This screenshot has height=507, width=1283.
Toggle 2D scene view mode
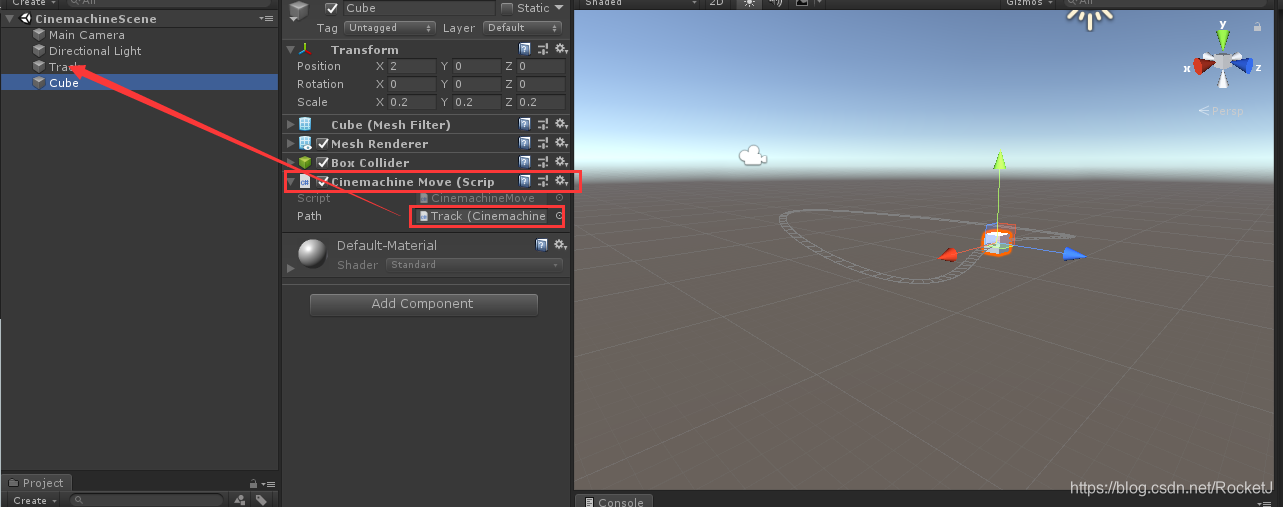pyautogui.click(x=716, y=4)
